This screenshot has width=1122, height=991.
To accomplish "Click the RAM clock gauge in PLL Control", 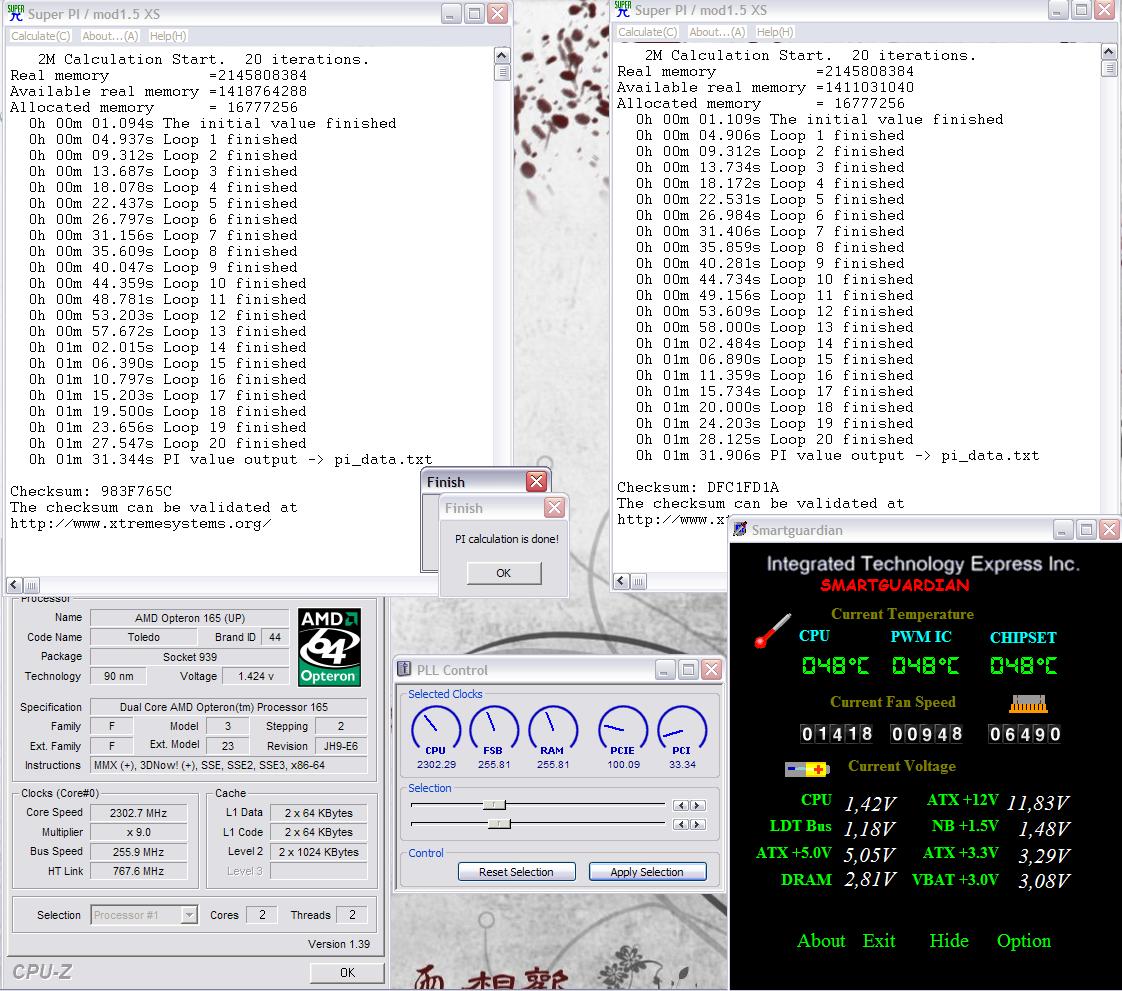I will point(552,730).
